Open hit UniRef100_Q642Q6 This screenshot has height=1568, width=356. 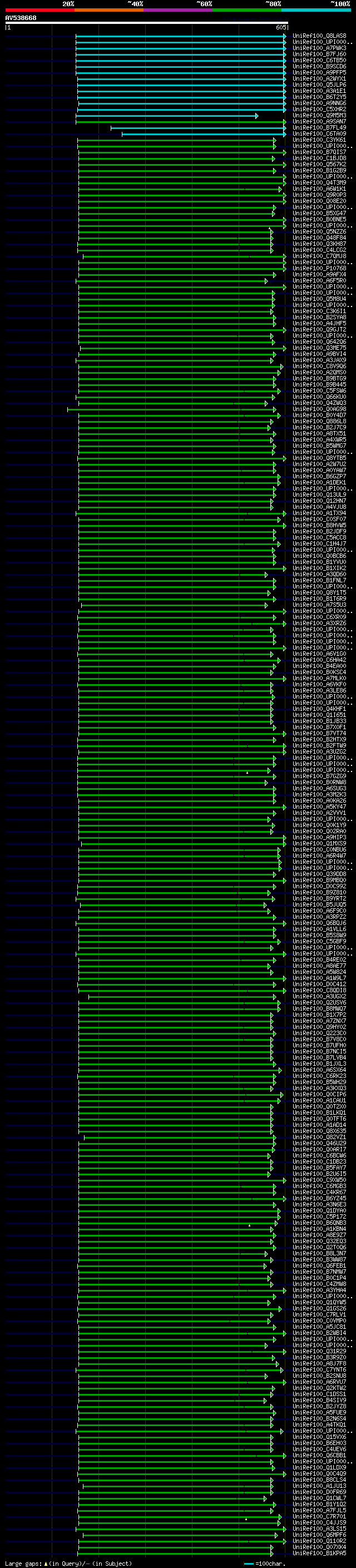pos(319,342)
